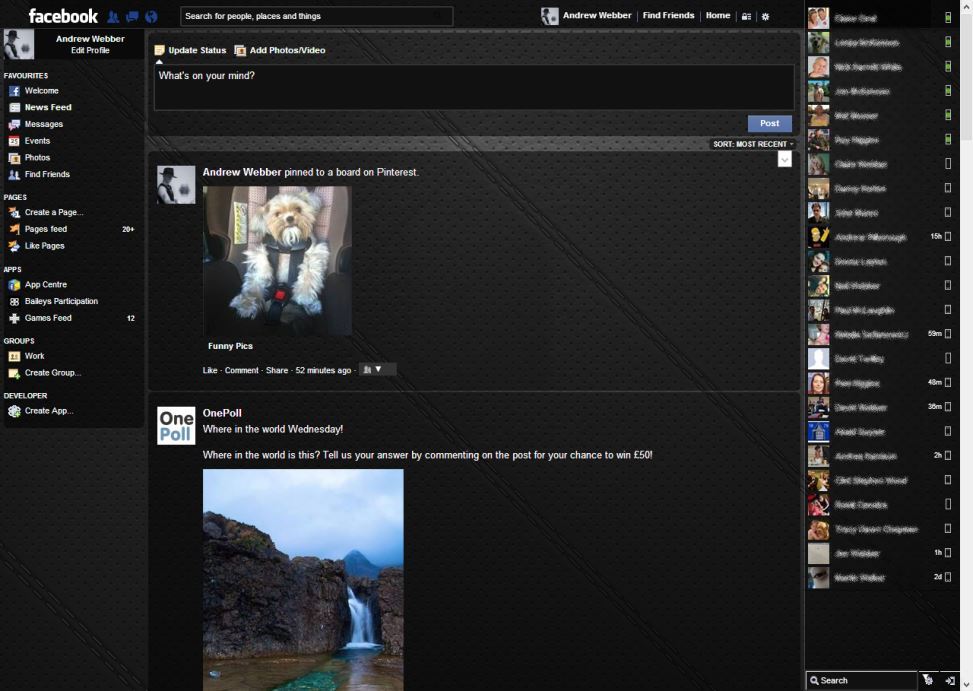973x691 pixels.
Task: Click Andrew Webber name in Pinterest post
Action: point(241,172)
